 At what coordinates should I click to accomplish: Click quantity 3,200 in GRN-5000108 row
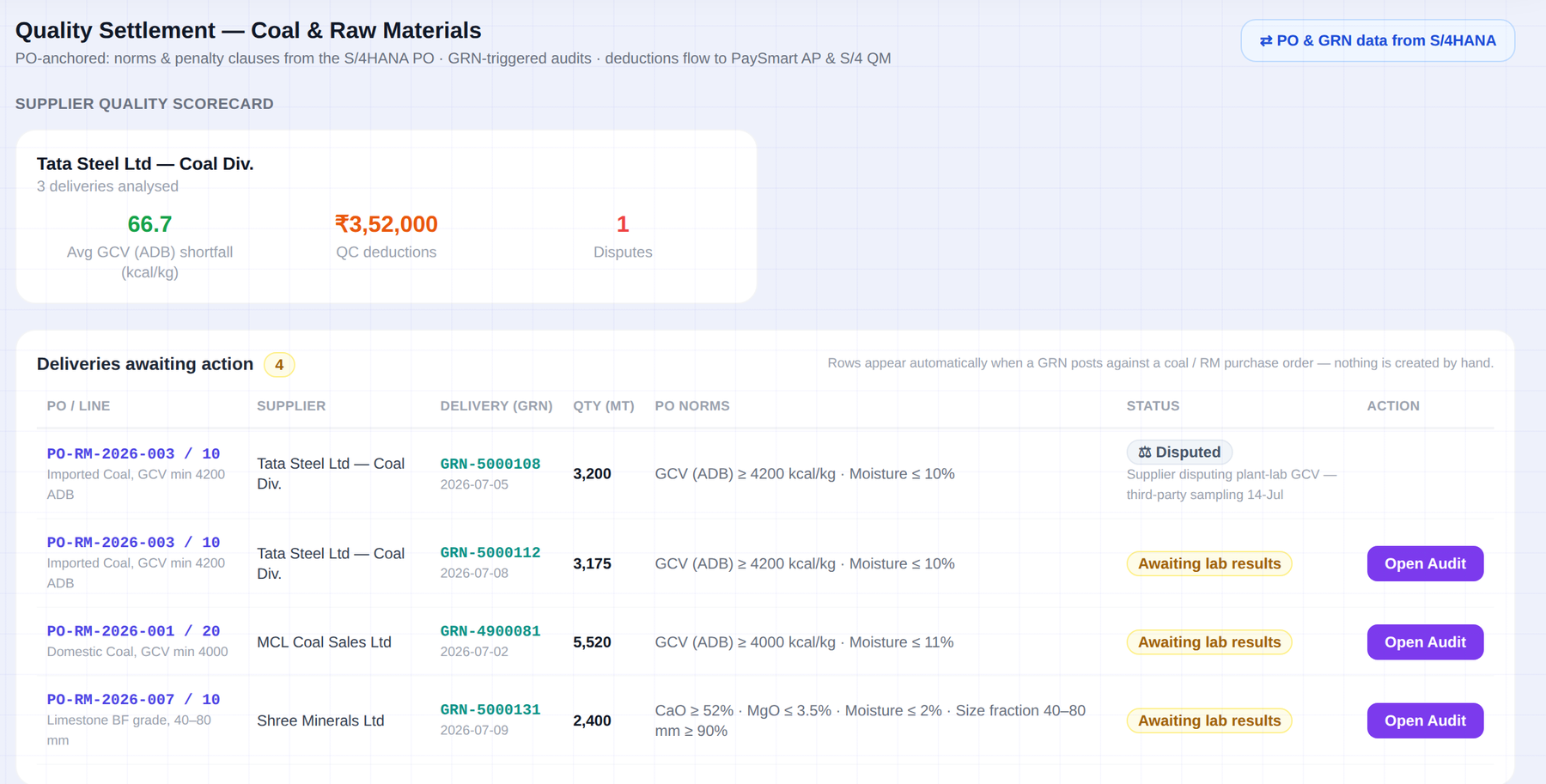pyautogui.click(x=592, y=474)
